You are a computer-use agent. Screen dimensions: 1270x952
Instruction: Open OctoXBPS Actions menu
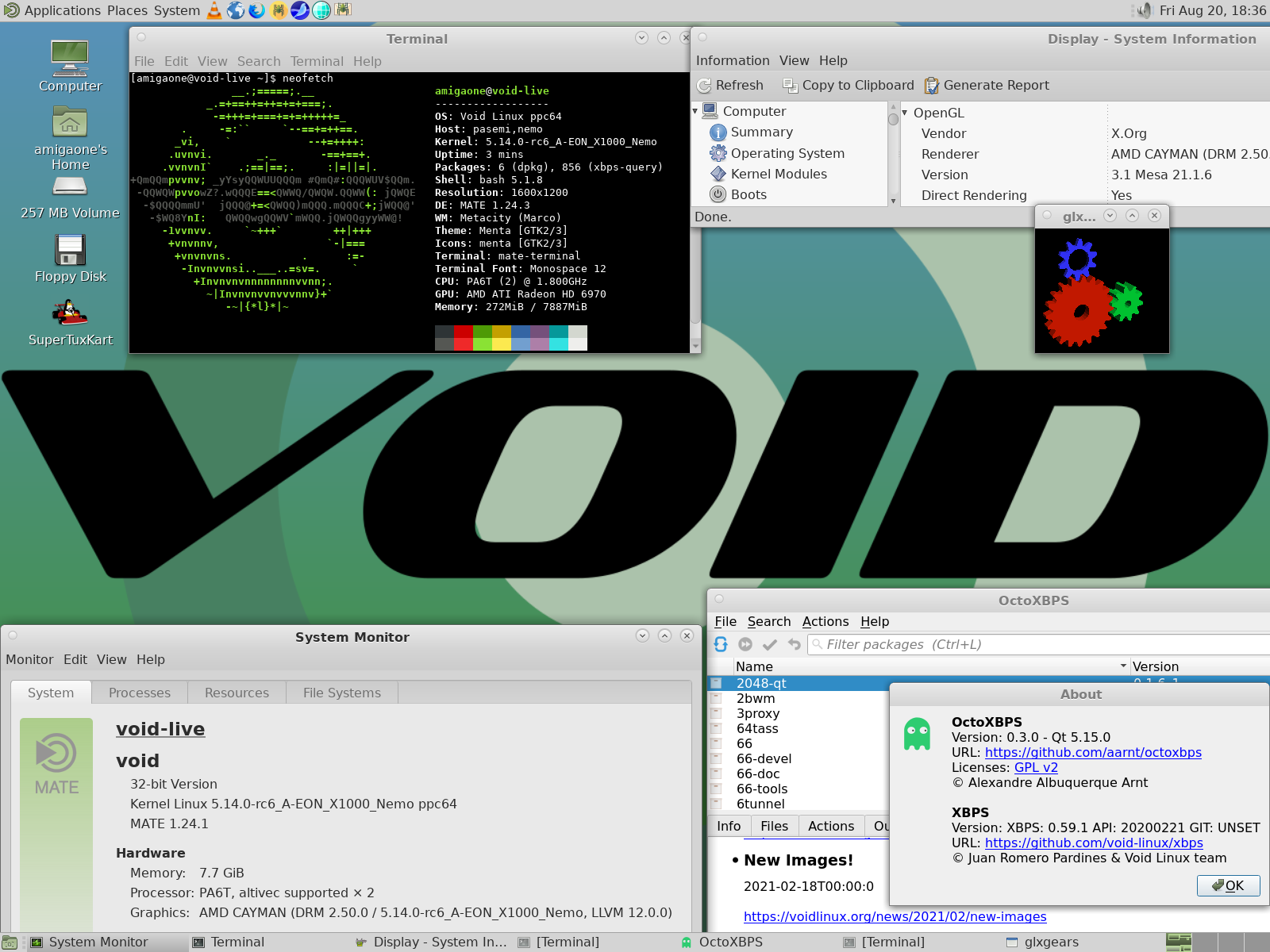click(x=825, y=621)
